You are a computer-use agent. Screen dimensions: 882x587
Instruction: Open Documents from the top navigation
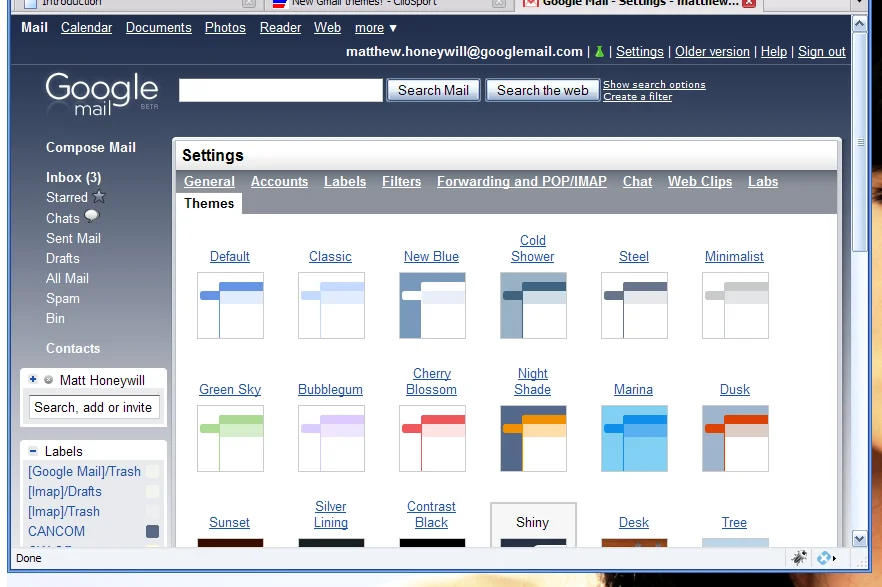[159, 28]
